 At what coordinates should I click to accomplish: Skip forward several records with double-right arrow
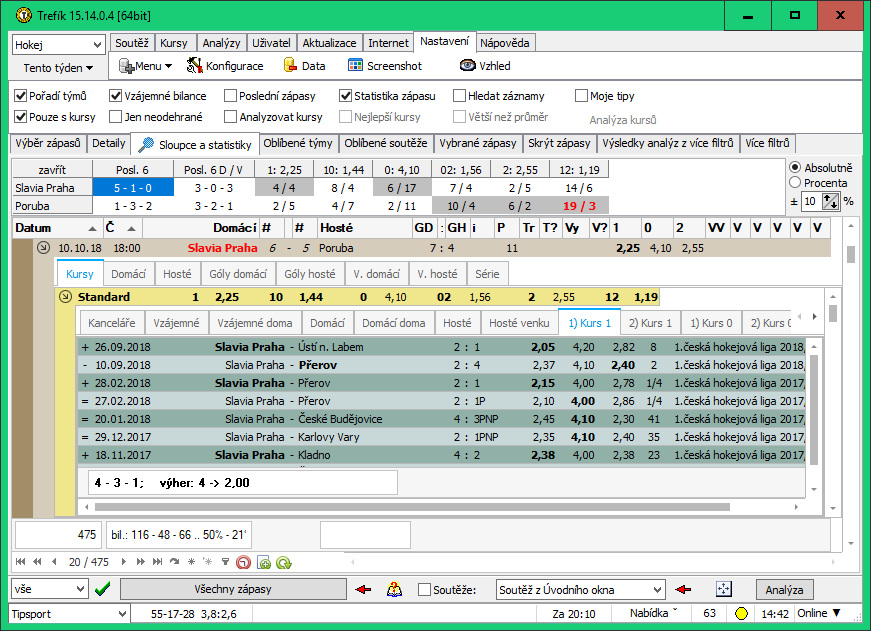[x=141, y=562]
